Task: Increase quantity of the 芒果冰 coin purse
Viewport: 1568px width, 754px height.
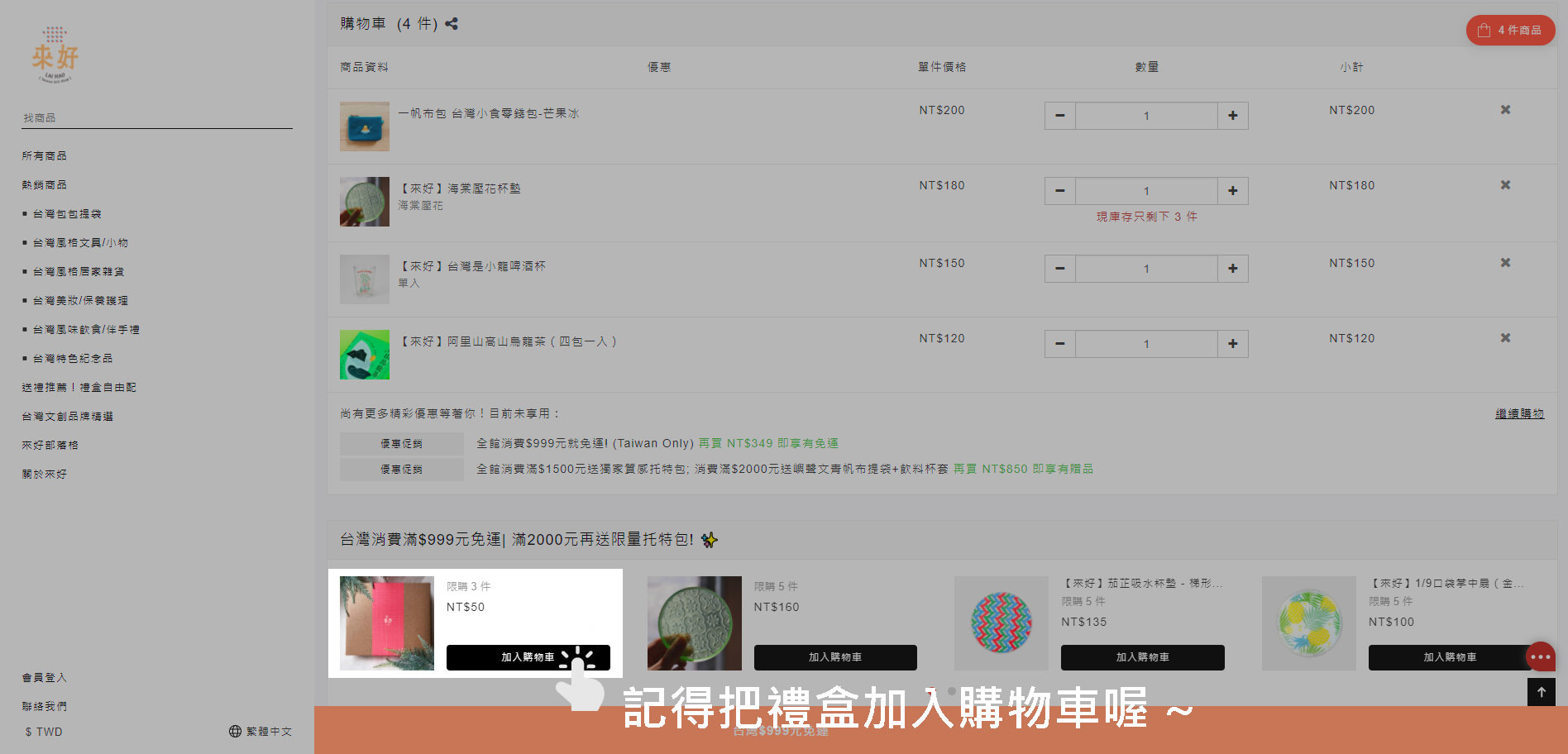Action: pyautogui.click(x=1233, y=116)
